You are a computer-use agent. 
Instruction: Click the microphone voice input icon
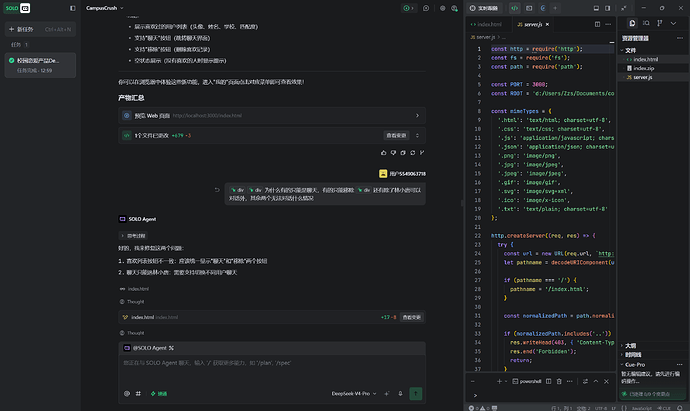(x=400, y=394)
